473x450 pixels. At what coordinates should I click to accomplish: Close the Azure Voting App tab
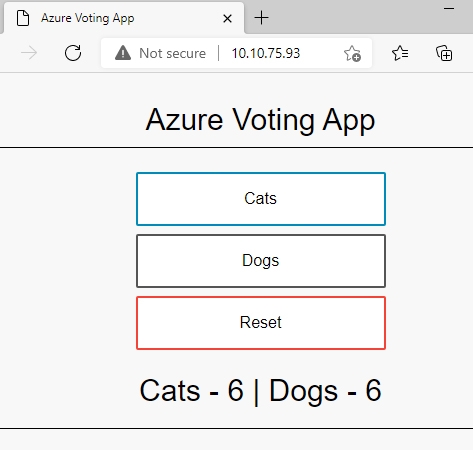[227, 18]
